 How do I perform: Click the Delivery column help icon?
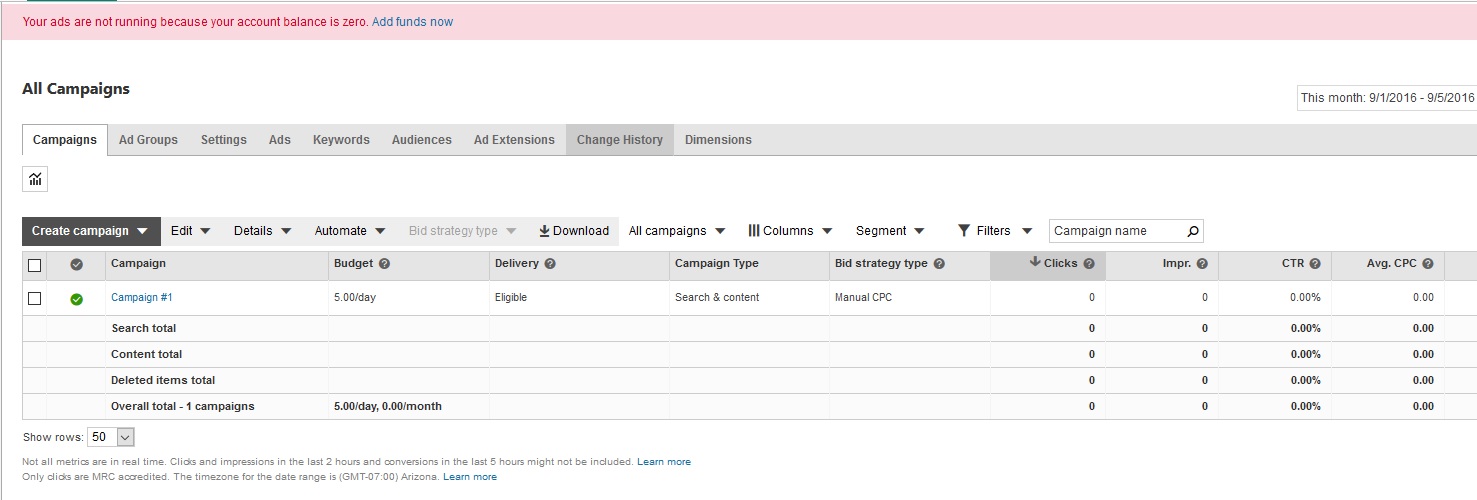[550, 264]
